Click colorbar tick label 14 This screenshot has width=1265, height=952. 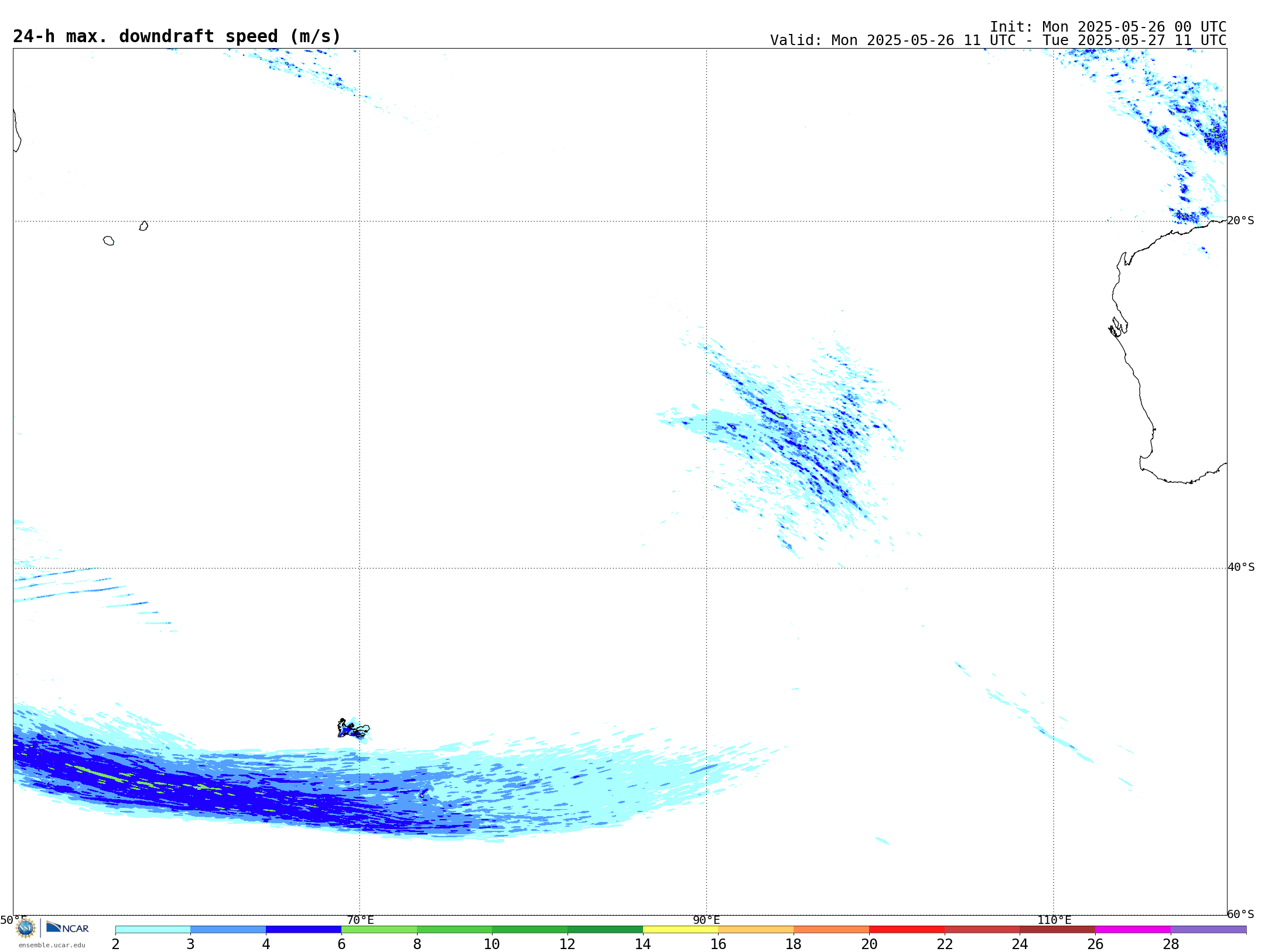[643, 944]
